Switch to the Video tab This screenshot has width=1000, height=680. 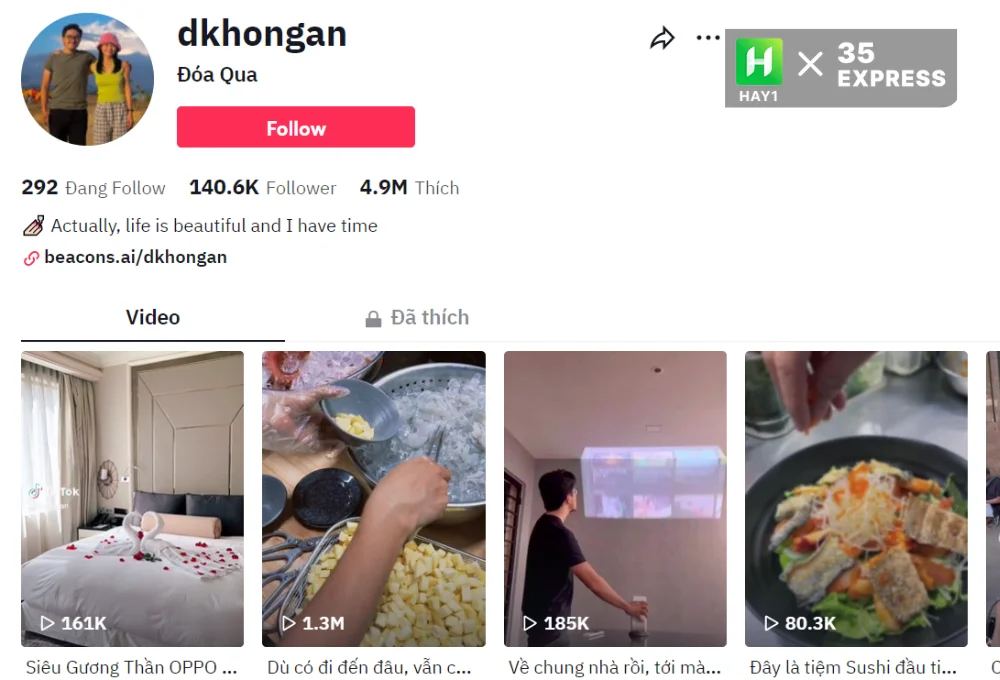(152, 317)
